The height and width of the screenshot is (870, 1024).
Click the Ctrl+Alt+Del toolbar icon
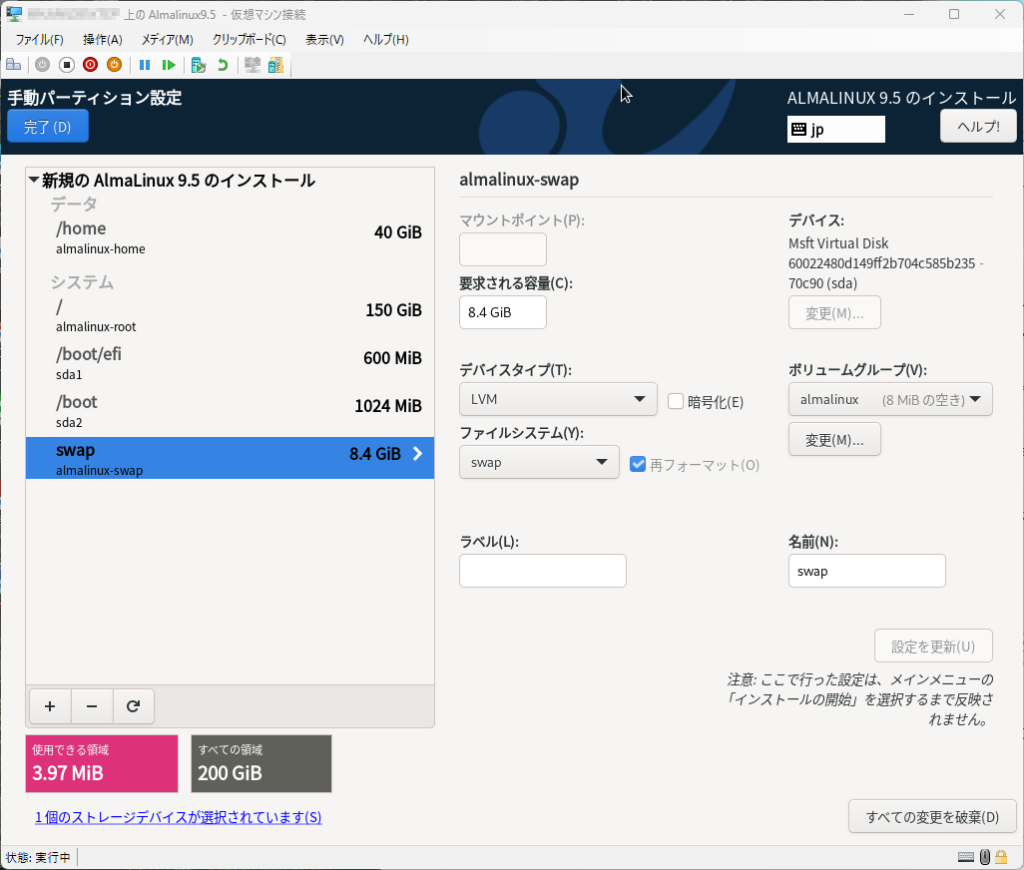pos(13,65)
